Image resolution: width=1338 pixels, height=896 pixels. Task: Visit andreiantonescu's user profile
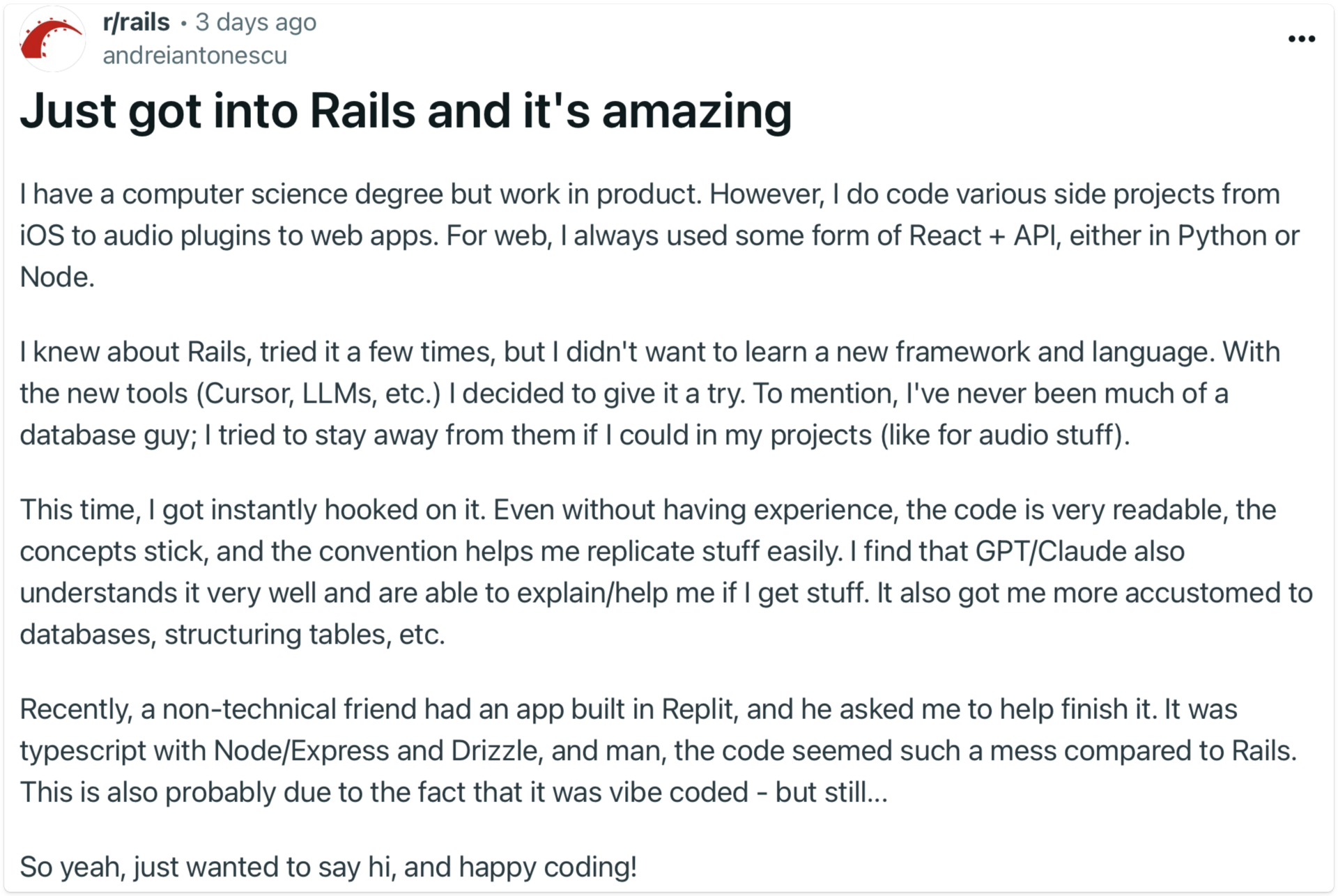(x=194, y=55)
